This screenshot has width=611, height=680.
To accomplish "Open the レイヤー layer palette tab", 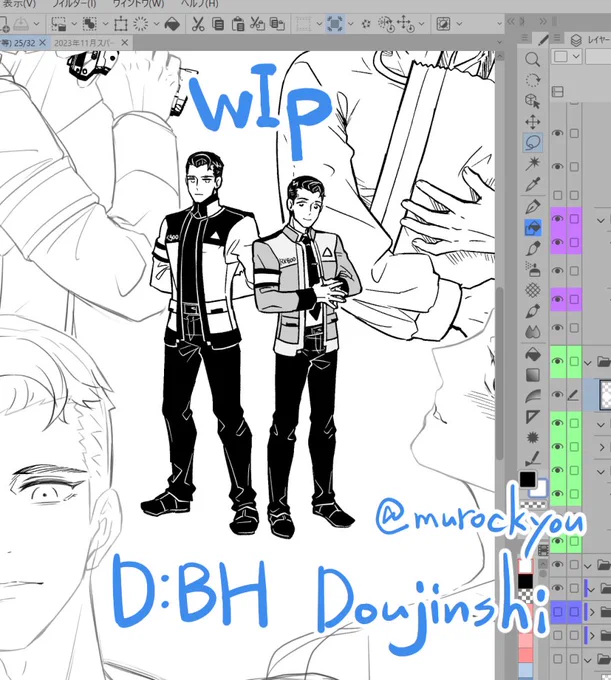I will pos(592,40).
